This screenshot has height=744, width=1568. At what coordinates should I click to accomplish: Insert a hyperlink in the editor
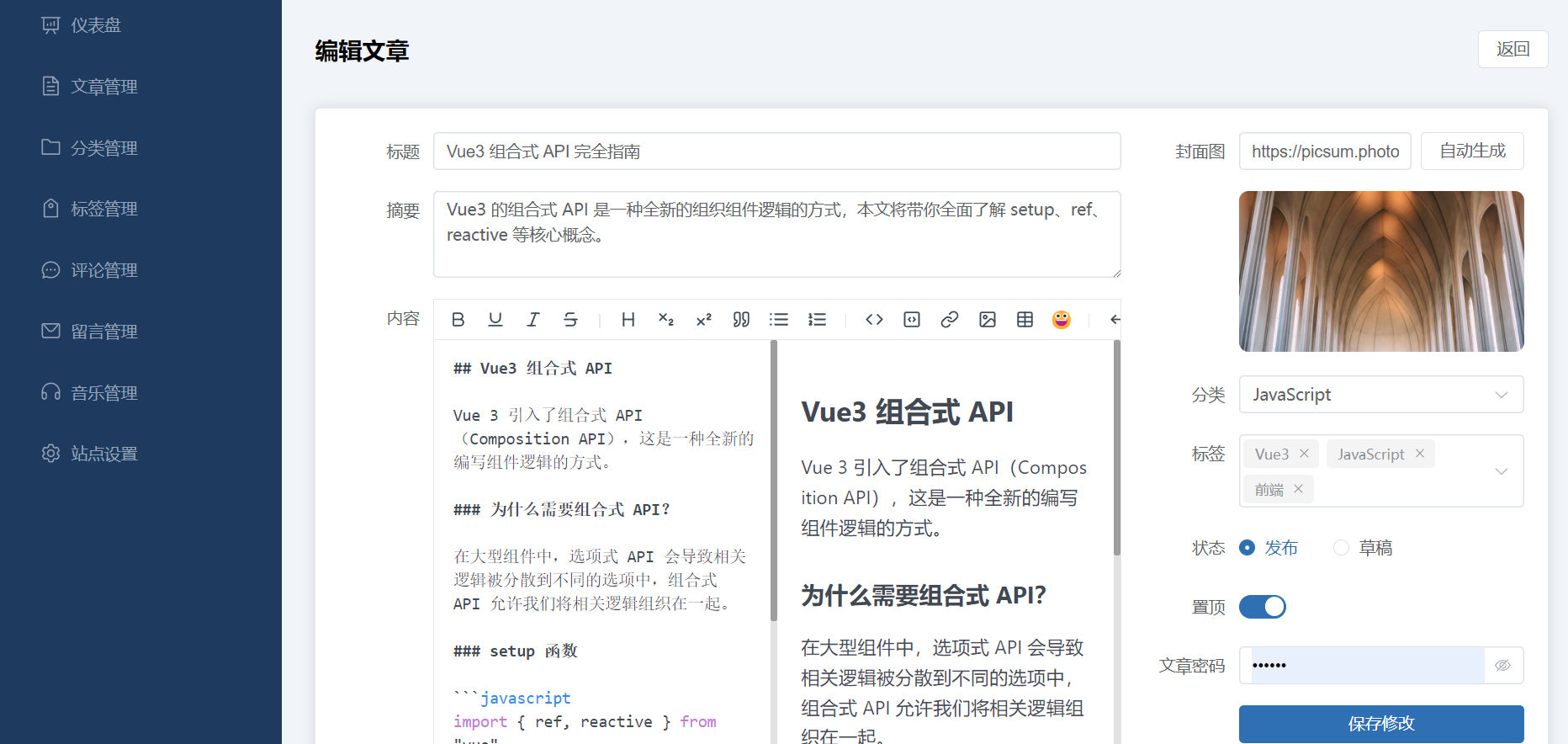950,320
